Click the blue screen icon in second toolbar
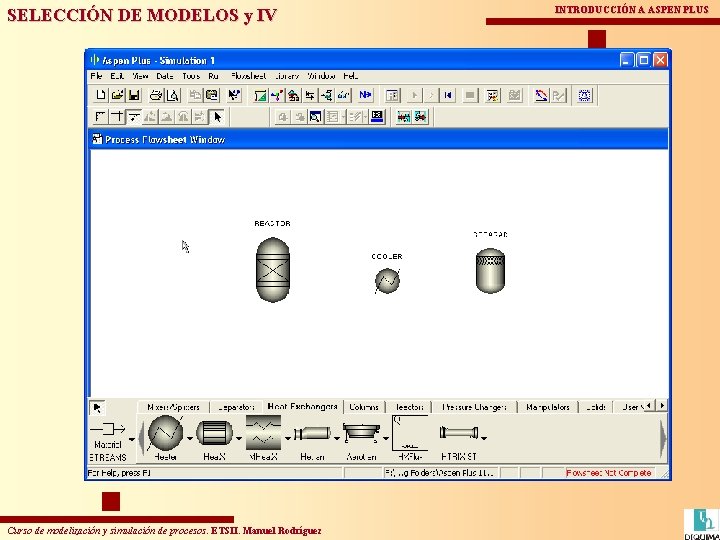Screen dimensions: 720x540 click(377, 117)
